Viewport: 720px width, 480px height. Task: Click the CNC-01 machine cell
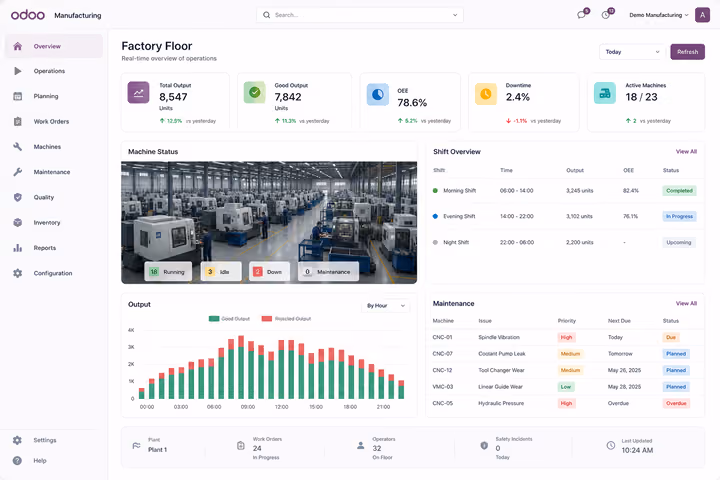[x=442, y=337]
